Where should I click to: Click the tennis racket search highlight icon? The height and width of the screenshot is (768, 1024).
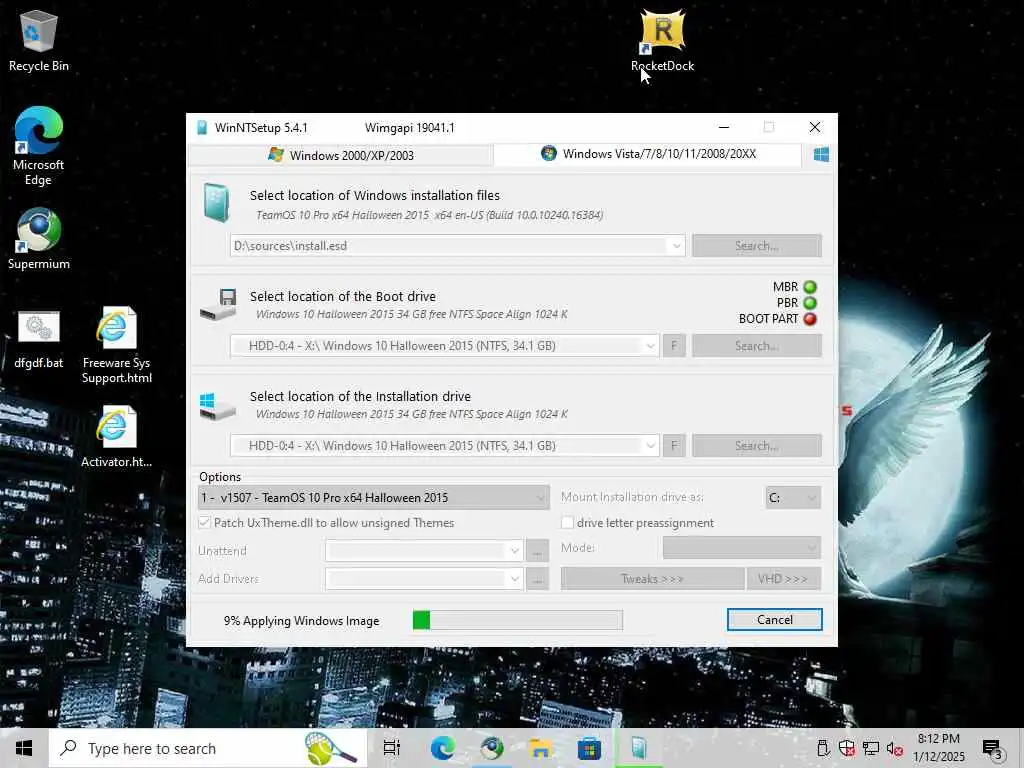point(331,748)
